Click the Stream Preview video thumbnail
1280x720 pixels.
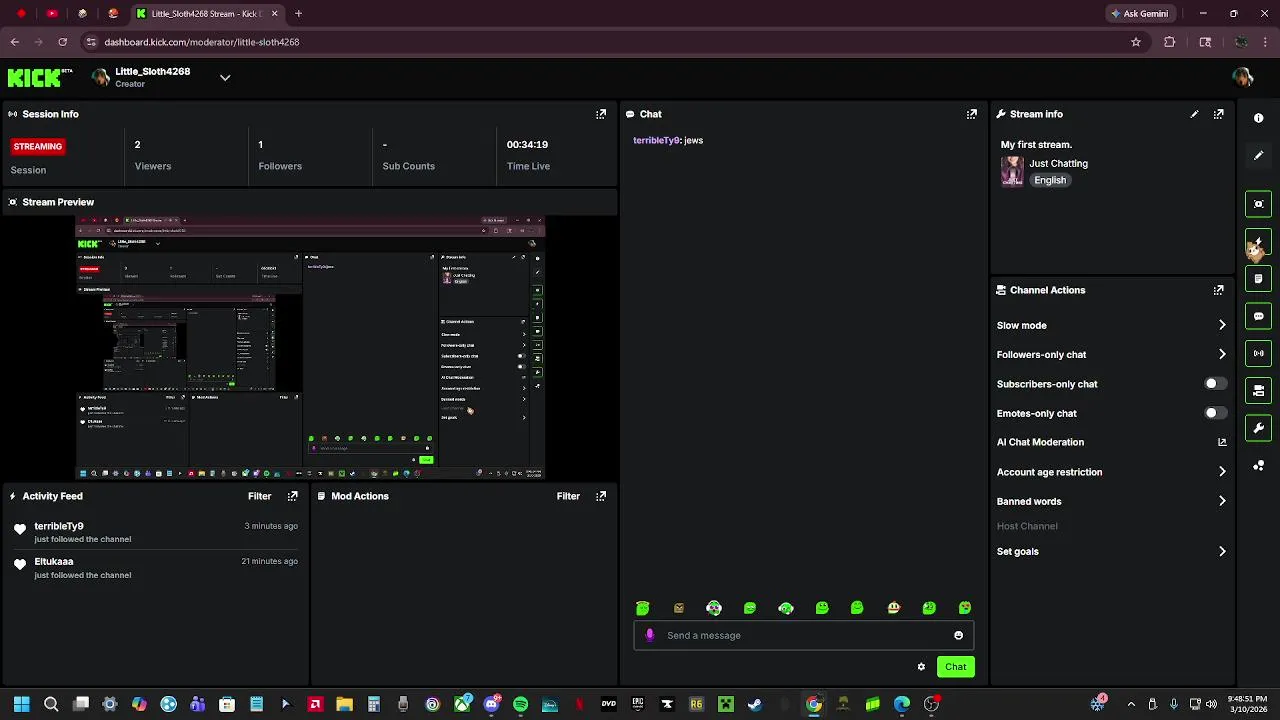click(310, 347)
